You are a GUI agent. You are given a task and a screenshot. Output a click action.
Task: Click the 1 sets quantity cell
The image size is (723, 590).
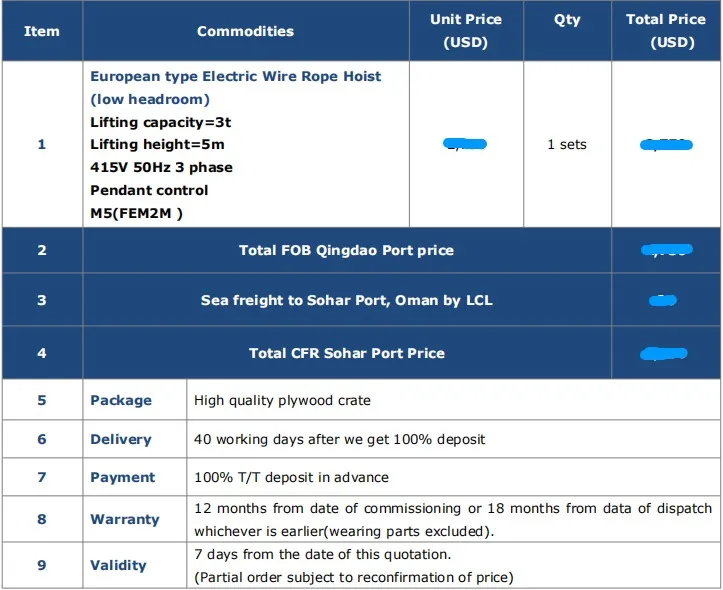pos(567,145)
